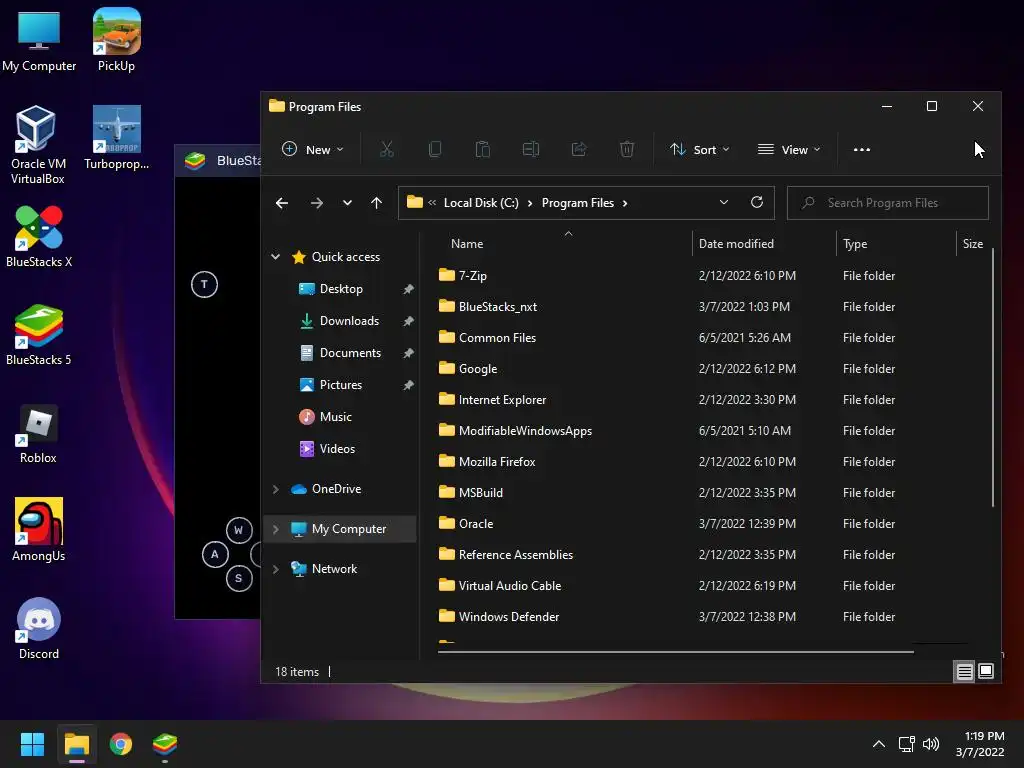Open the clock showing 1:19 PM
This screenshot has height=768, width=1024.
click(980, 744)
